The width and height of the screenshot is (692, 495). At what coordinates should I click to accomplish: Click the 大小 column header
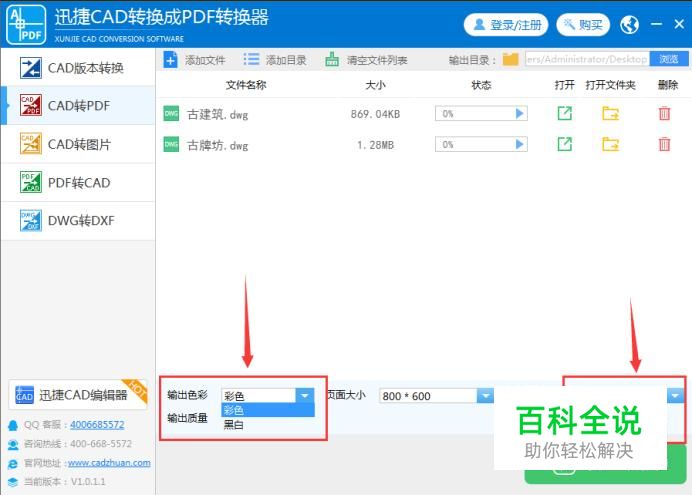click(x=375, y=85)
